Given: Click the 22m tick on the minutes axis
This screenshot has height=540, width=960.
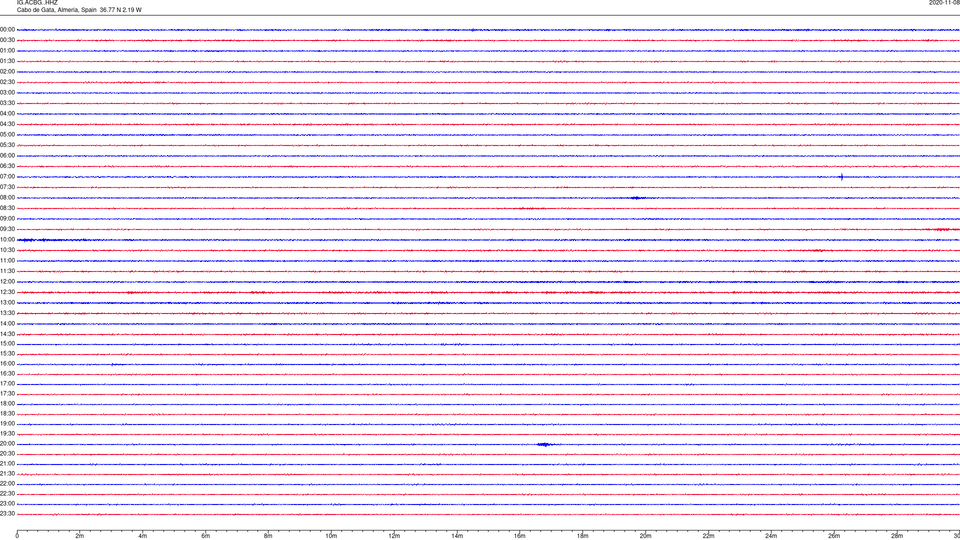Looking at the screenshot, I should click(708, 536).
